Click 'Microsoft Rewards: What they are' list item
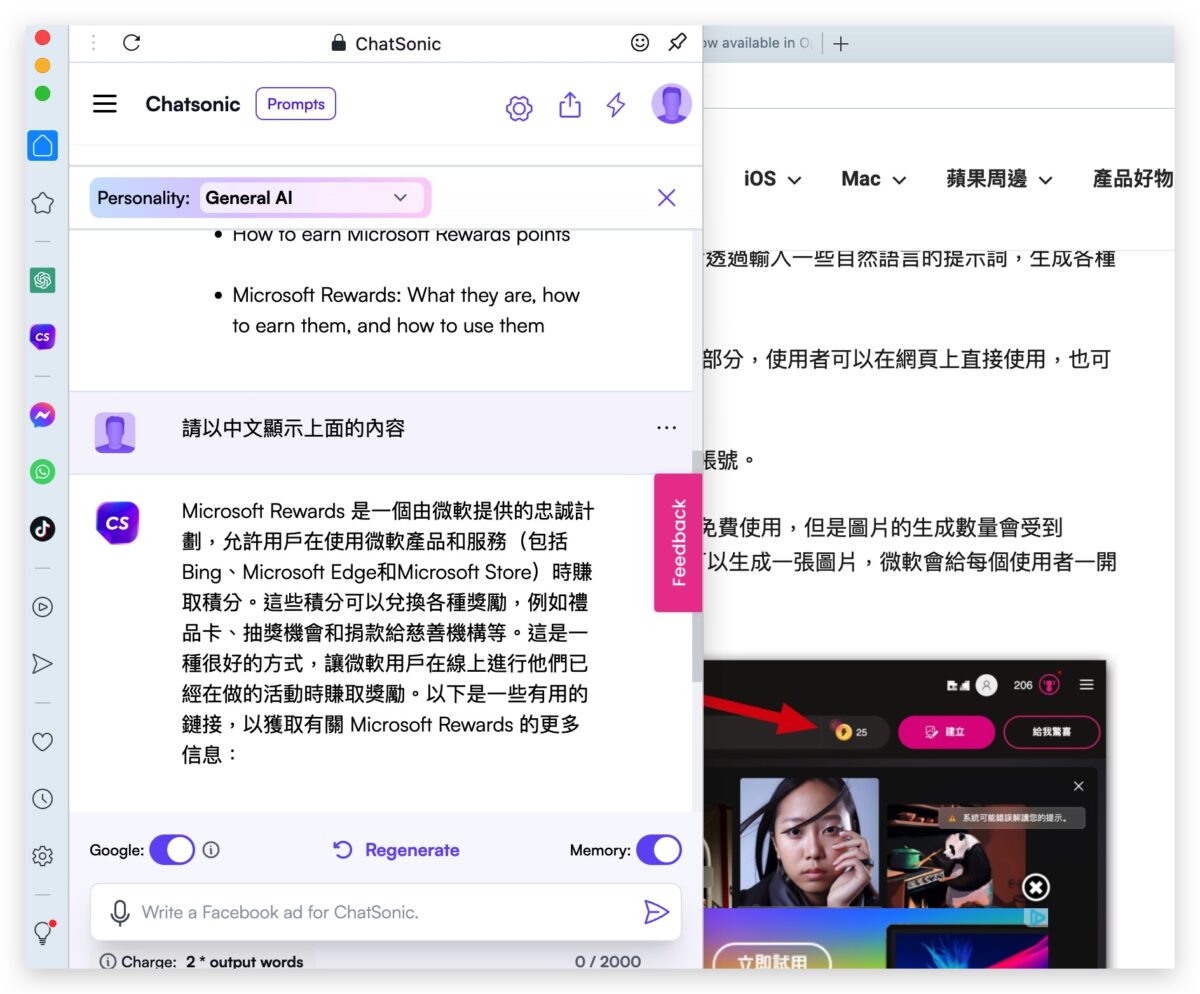Viewport: 1200px width, 994px height. click(406, 310)
